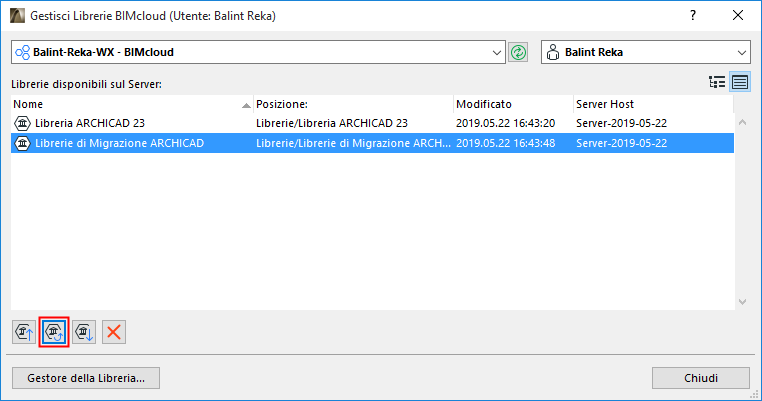Close the Gestisci Librerie BIMcloud dialog
Image resolution: width=762 pixels, height=401 pixels.
tap(738, 16)
